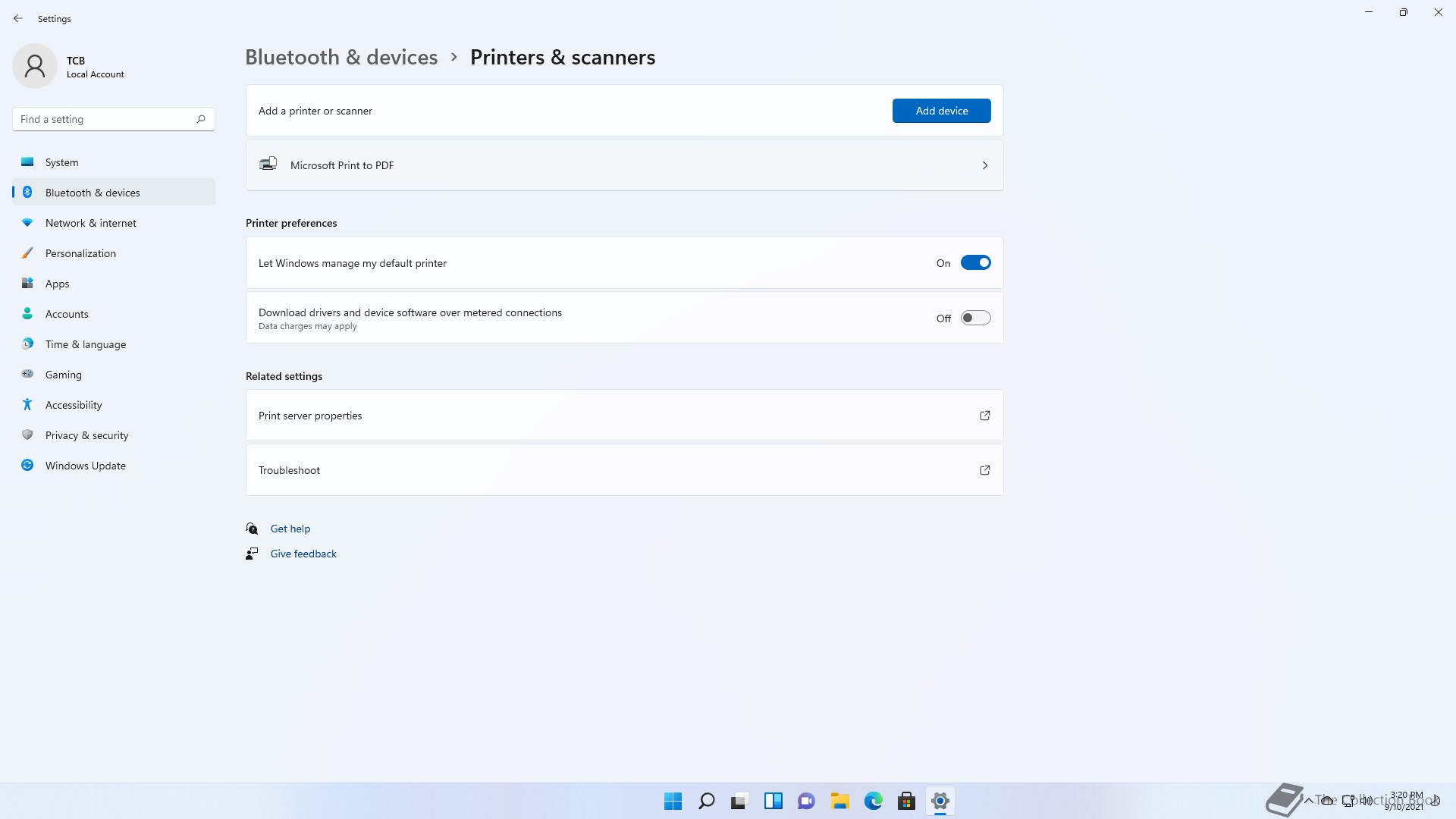Open Time & language settings
The width and height of the screenshot is (1456, 819).
[114, 344]
